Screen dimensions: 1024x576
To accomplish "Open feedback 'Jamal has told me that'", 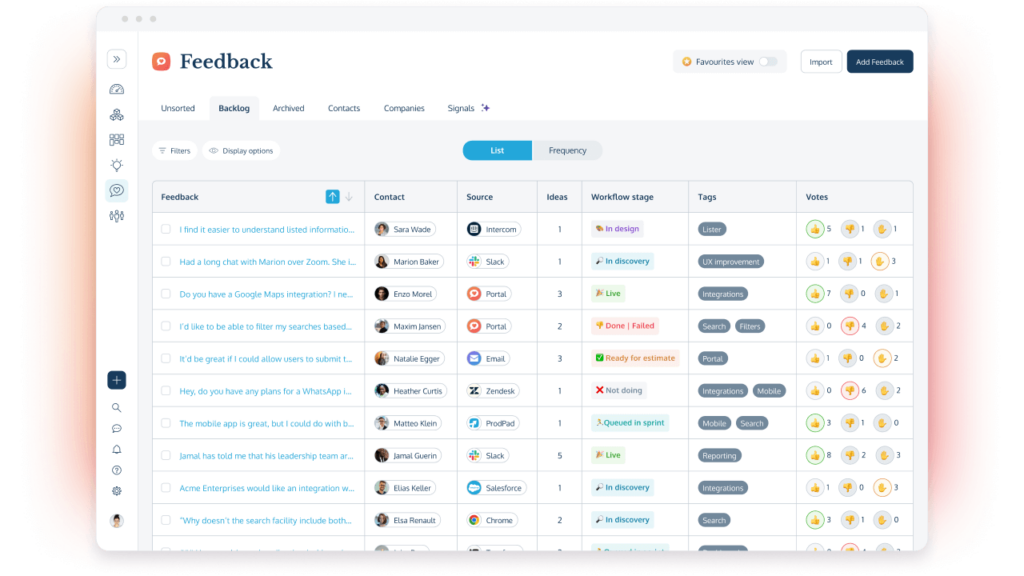I will coord(266,456).
